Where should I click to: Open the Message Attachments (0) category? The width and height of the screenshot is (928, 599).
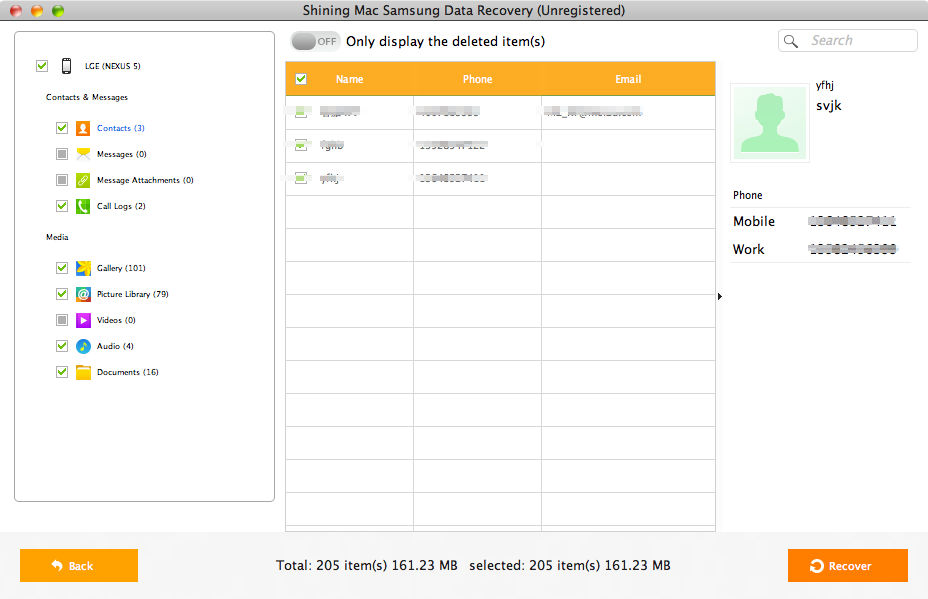pos(145,180)
